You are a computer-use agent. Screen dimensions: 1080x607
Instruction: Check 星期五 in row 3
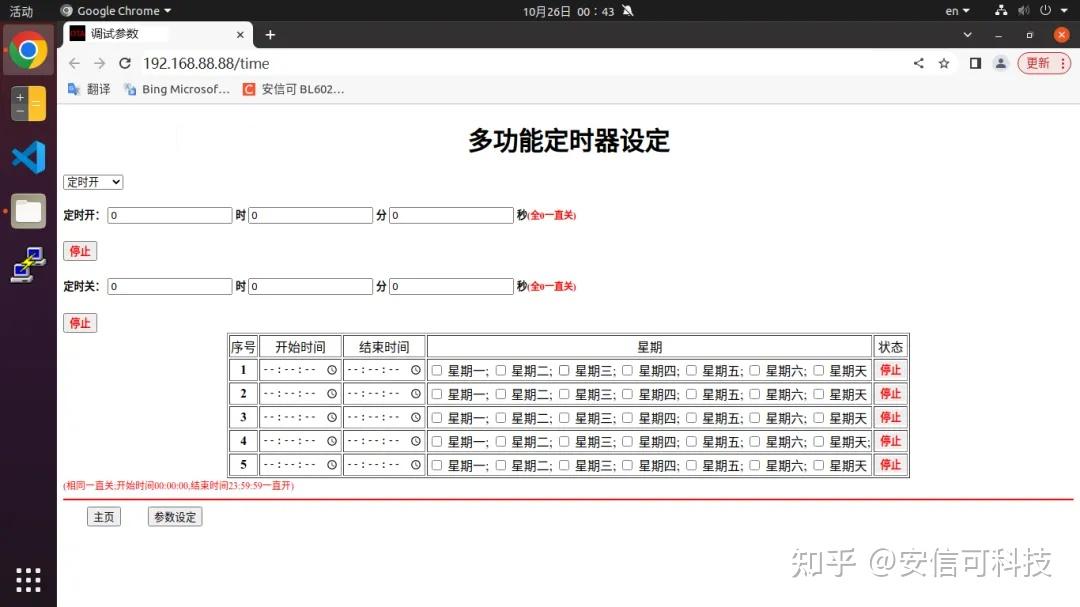pos(692,418)
